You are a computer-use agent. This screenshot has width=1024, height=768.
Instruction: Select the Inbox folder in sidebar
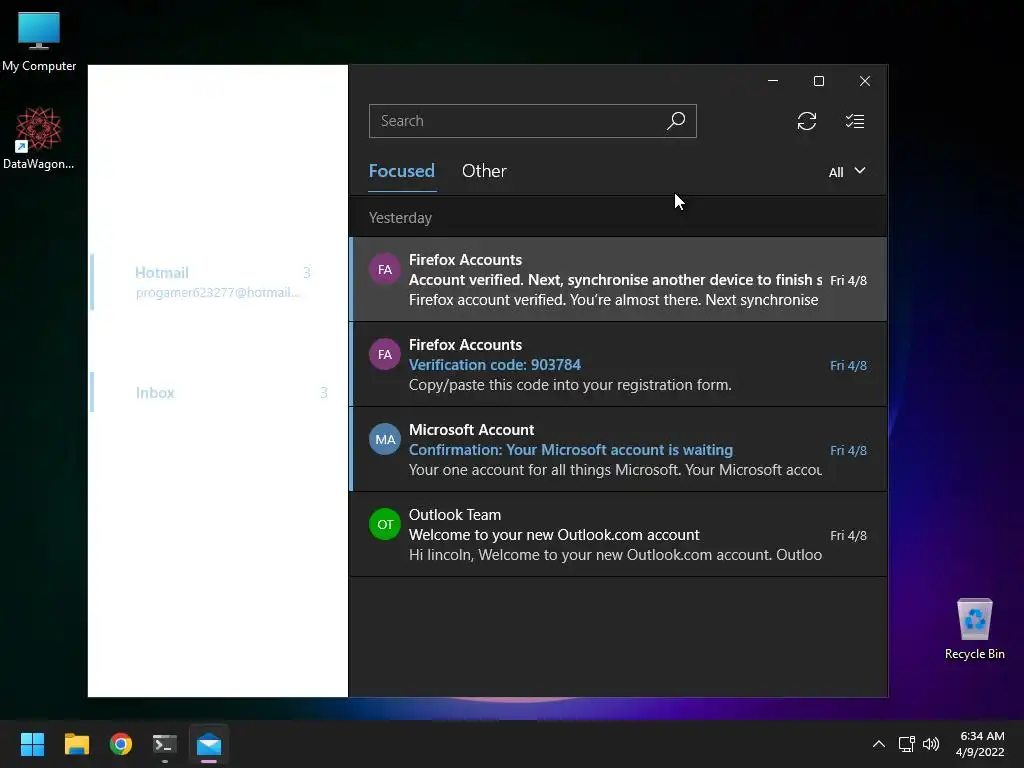(x=219, y=392)
